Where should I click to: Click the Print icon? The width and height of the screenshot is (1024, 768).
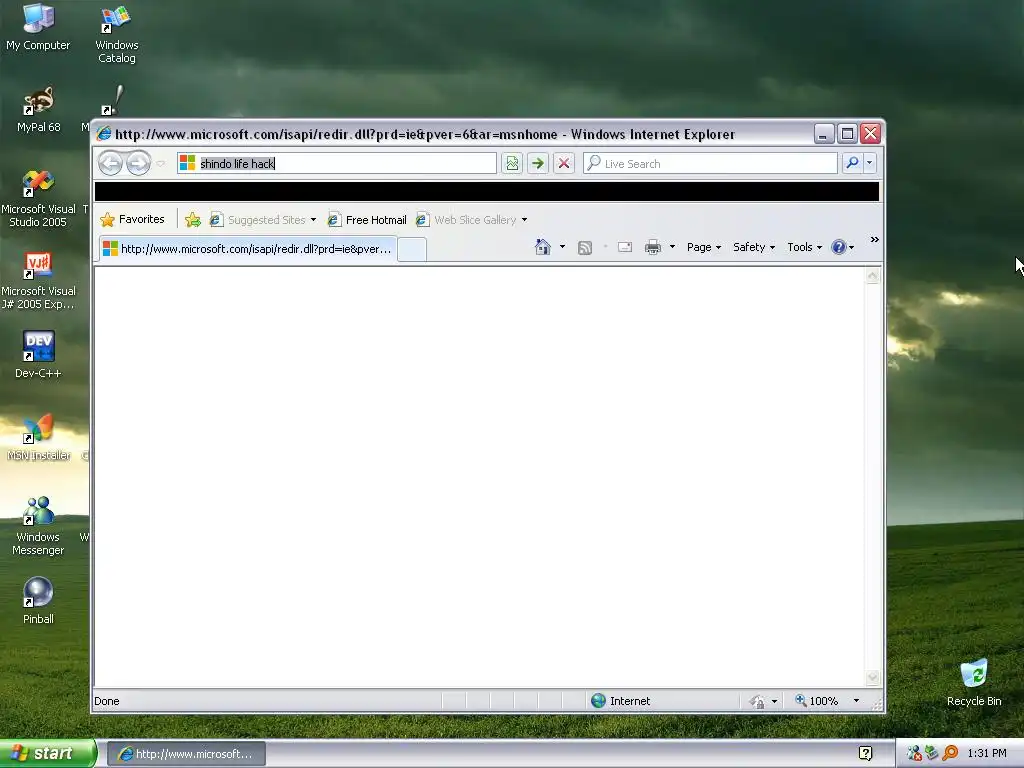[652, 247]
